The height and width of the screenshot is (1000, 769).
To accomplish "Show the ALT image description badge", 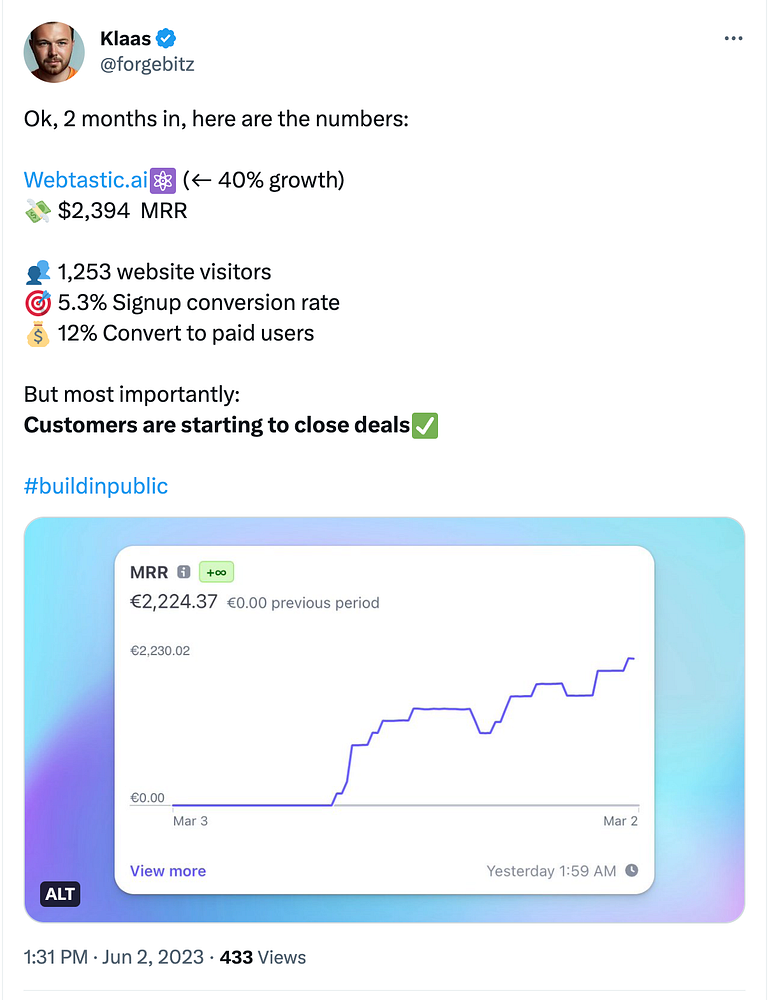I will 60,894.
